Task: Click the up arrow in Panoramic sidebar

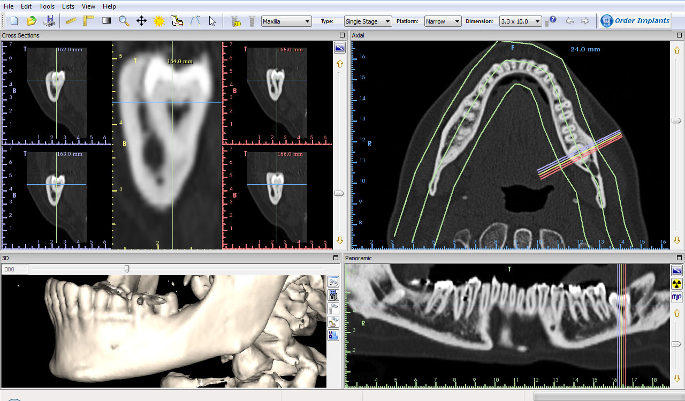Action: [677, 314]
